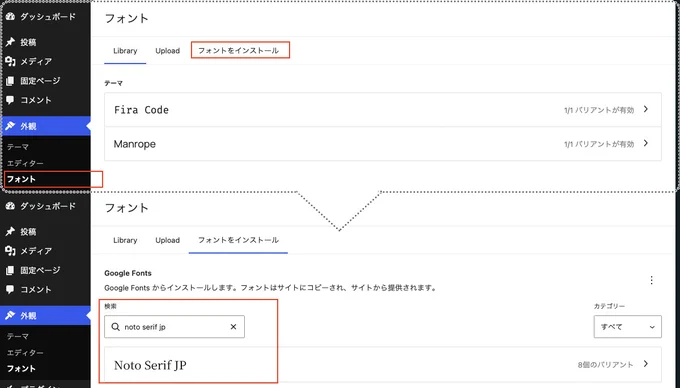
Task: Open the Fira Code font name
Action: [141, 110]
